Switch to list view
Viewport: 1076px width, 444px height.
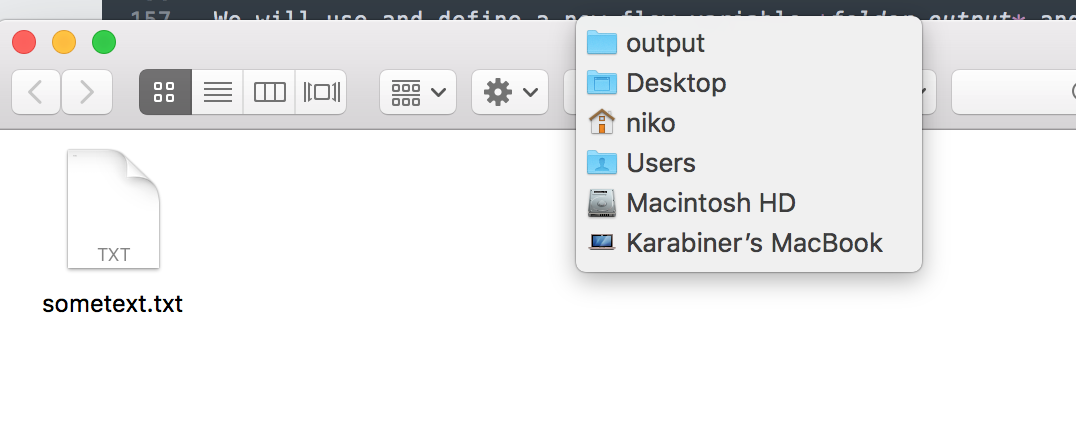217,93
